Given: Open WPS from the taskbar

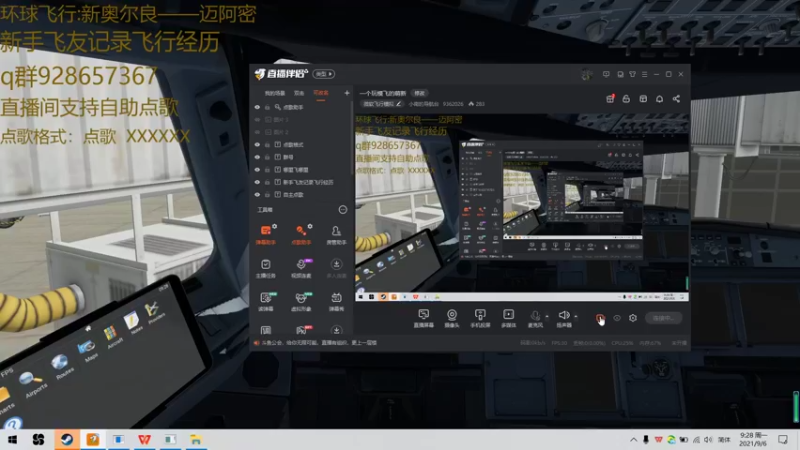Looking at the screenshot, I should (144, 439).
